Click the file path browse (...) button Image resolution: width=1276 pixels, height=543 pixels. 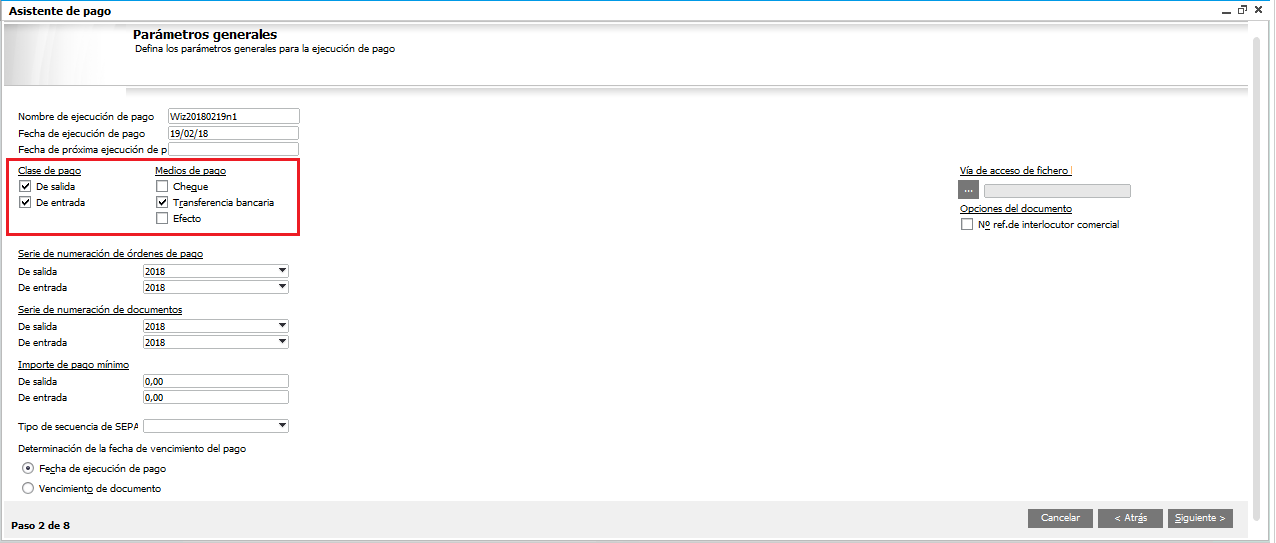tap(969, 190)
